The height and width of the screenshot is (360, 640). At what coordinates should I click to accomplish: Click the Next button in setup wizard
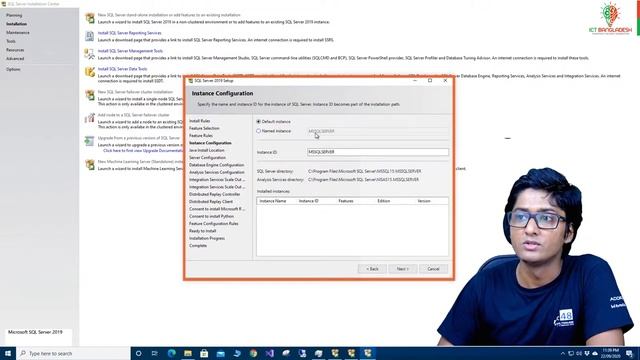pos(402,269)
